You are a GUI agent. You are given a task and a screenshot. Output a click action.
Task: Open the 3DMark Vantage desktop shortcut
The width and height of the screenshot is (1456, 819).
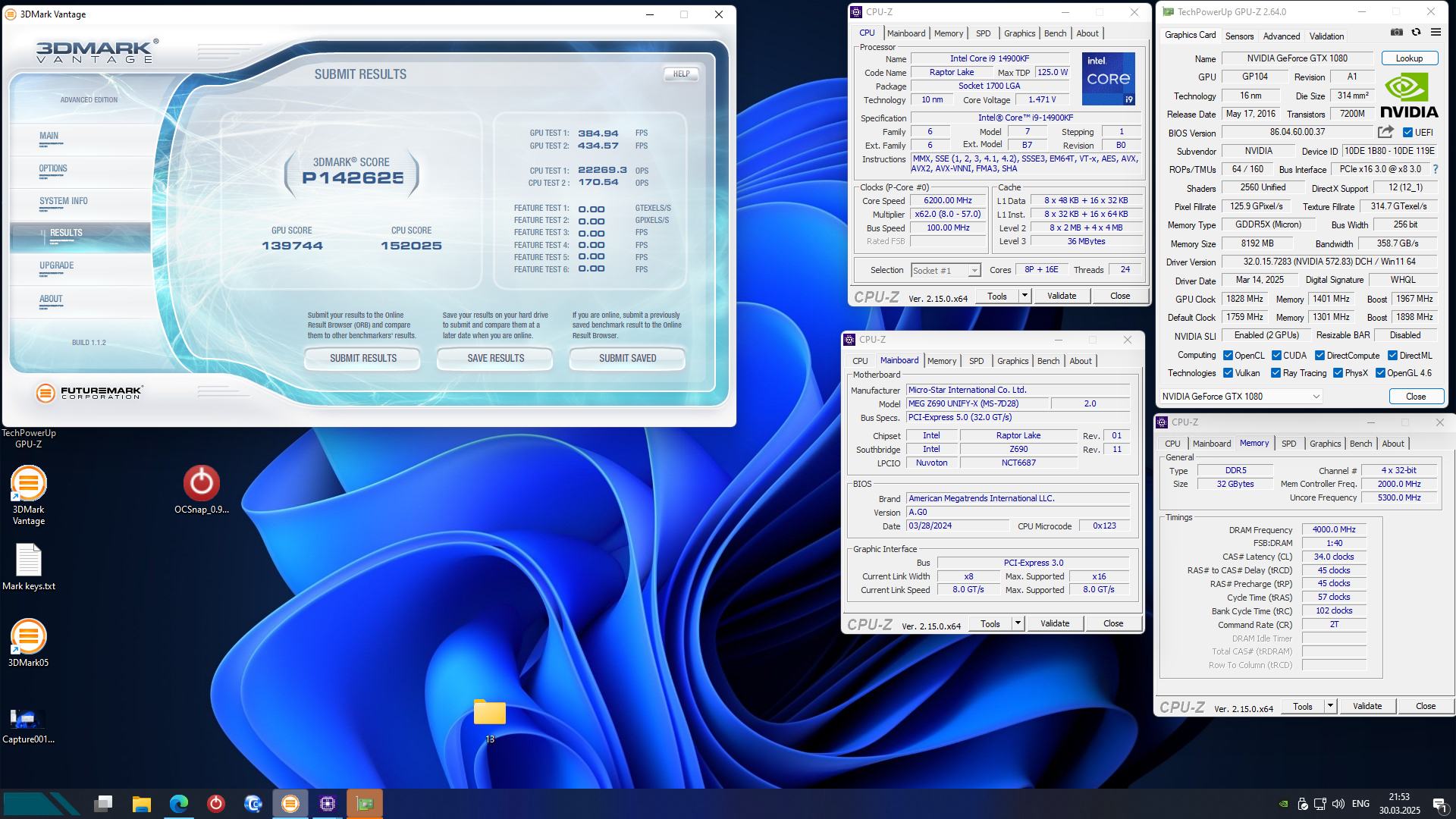(28, 496)
